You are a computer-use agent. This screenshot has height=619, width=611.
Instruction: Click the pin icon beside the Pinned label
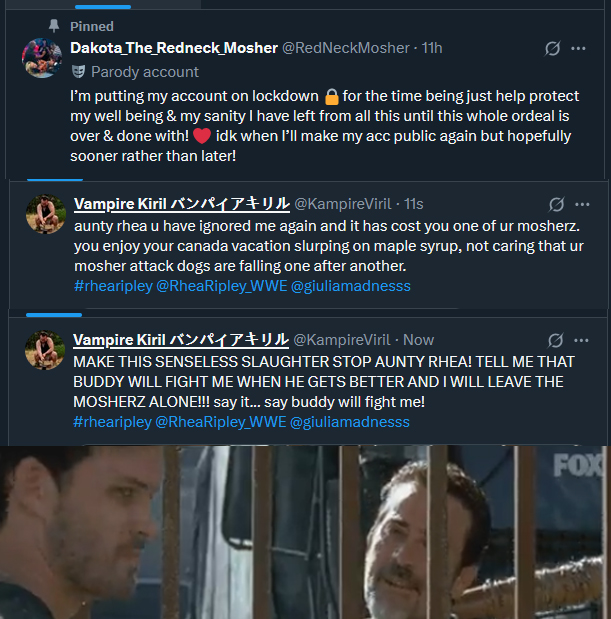[x=54, y=26]
